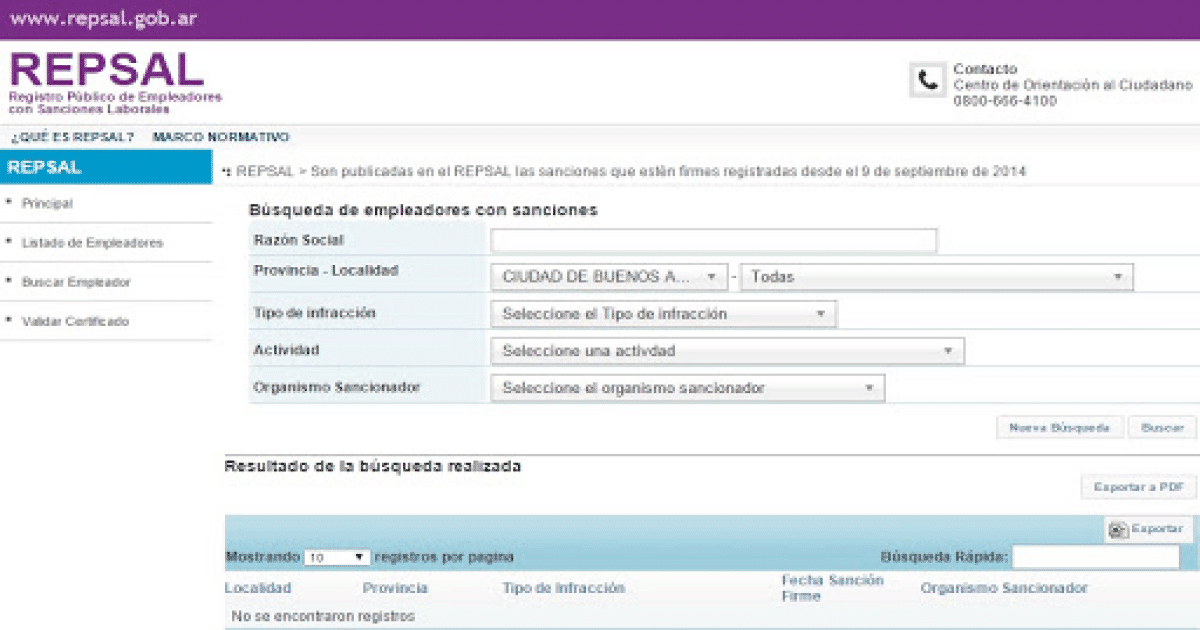The width and height of the screenshot is (1200, 630).
Task: Open Validar Certificado page
Action: point(75,322)
